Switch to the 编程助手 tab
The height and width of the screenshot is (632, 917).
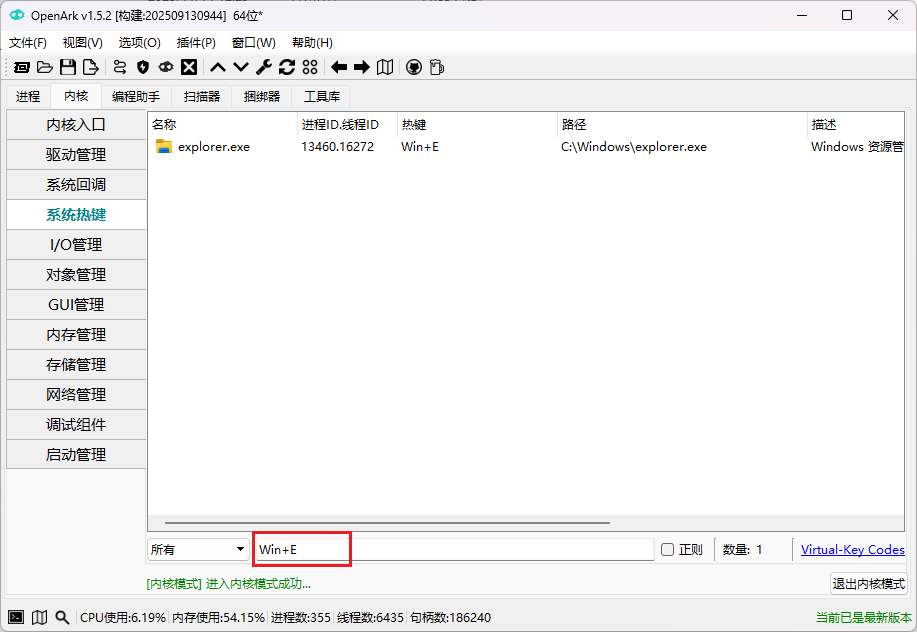[x=136, y=96]
